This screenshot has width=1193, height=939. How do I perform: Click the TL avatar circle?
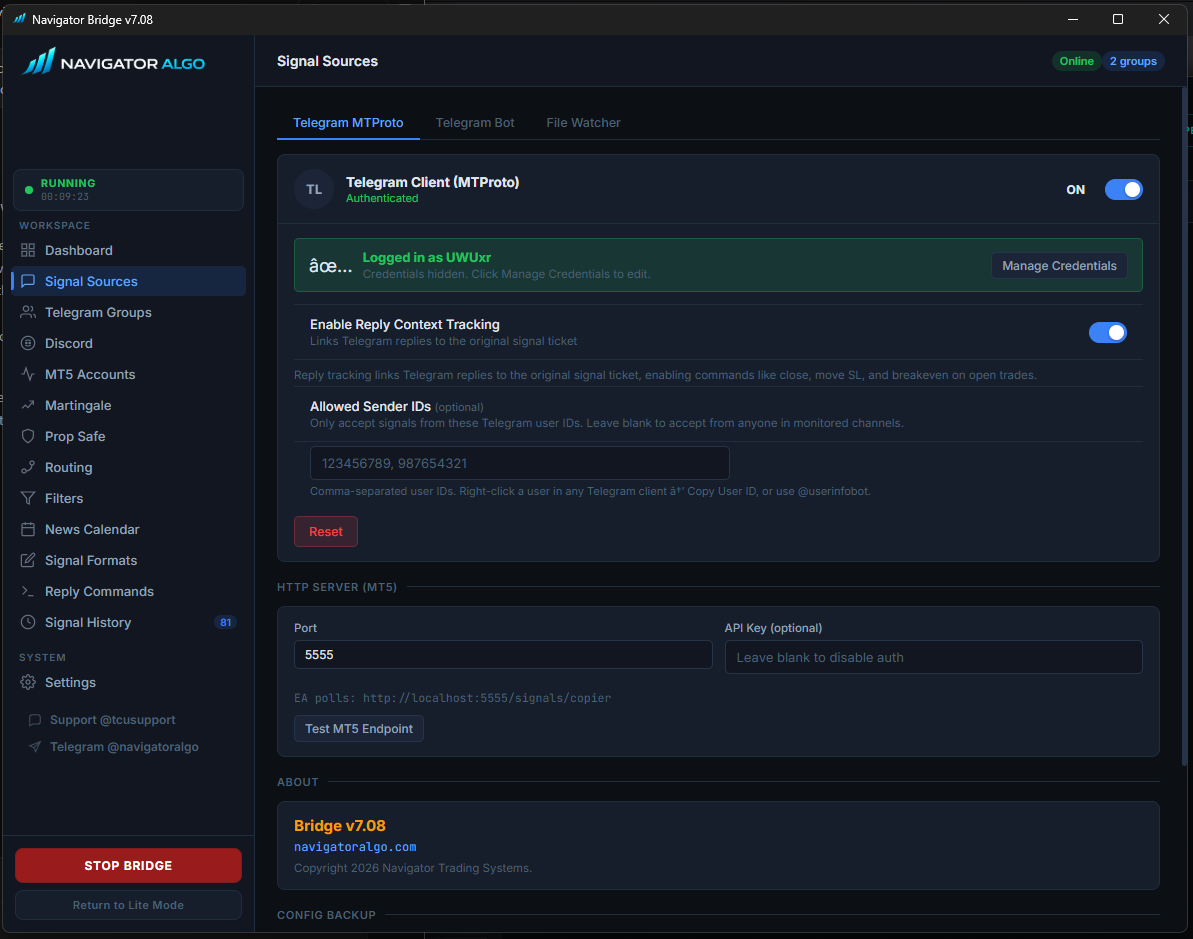[x=313, y=189]
